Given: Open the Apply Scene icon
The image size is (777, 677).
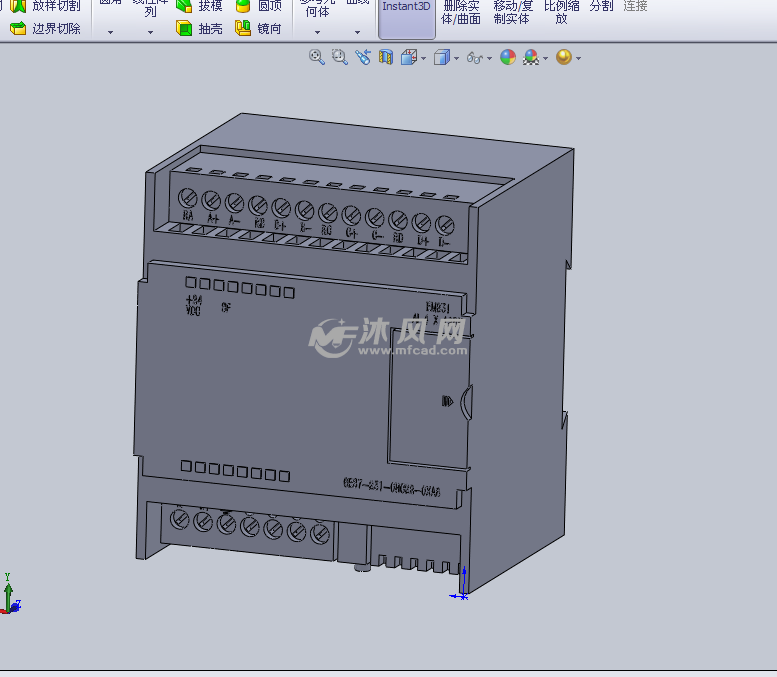Looking at the screenshot, I should point(532,58).
